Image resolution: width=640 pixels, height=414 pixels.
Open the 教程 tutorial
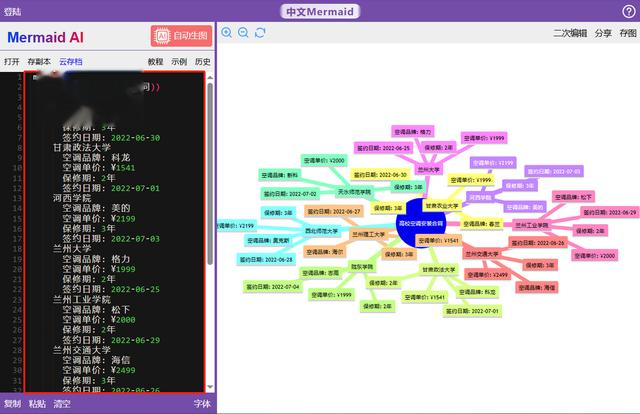(155, 62)
